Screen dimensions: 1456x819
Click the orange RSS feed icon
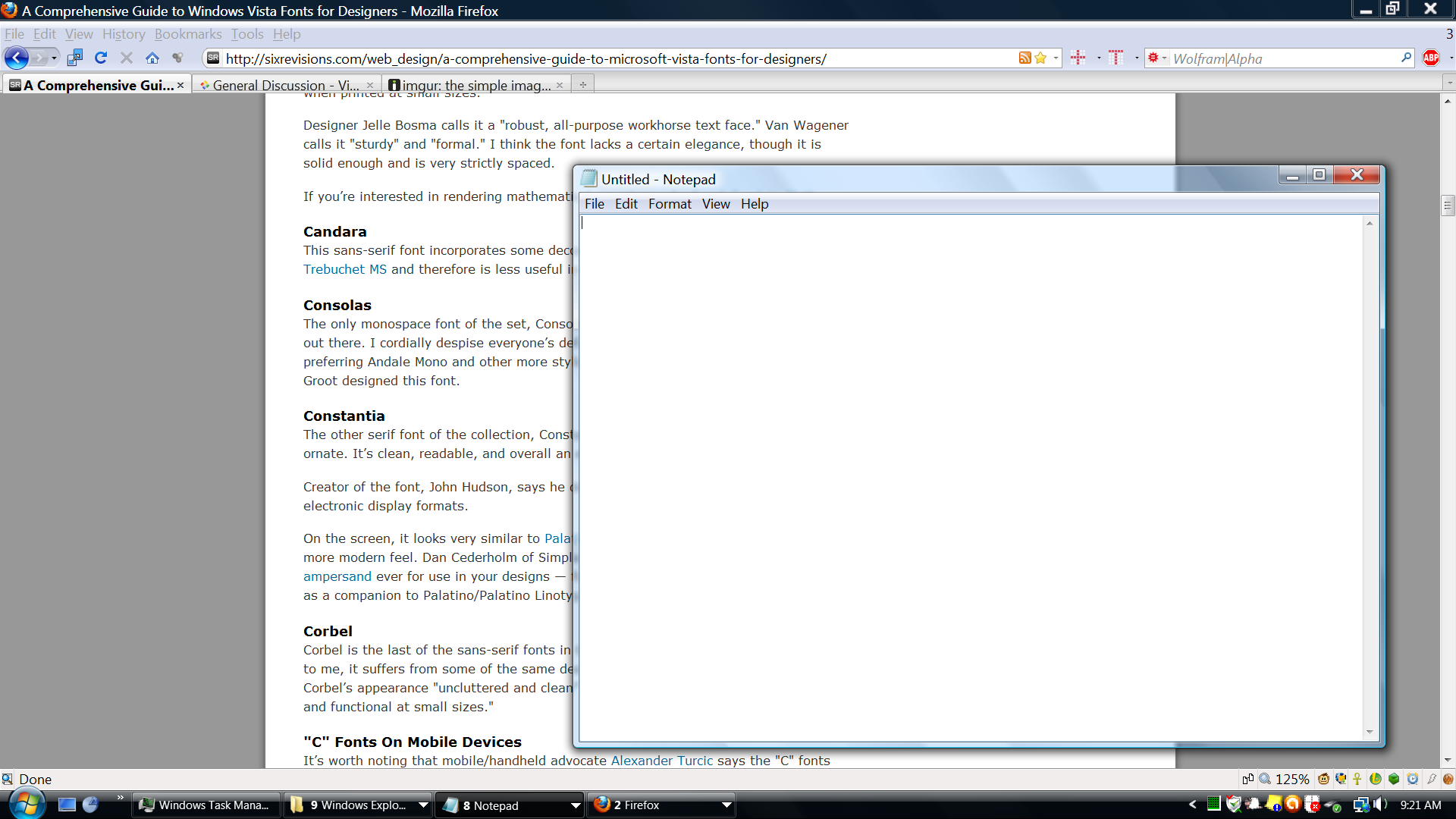tap(1025, 58)
